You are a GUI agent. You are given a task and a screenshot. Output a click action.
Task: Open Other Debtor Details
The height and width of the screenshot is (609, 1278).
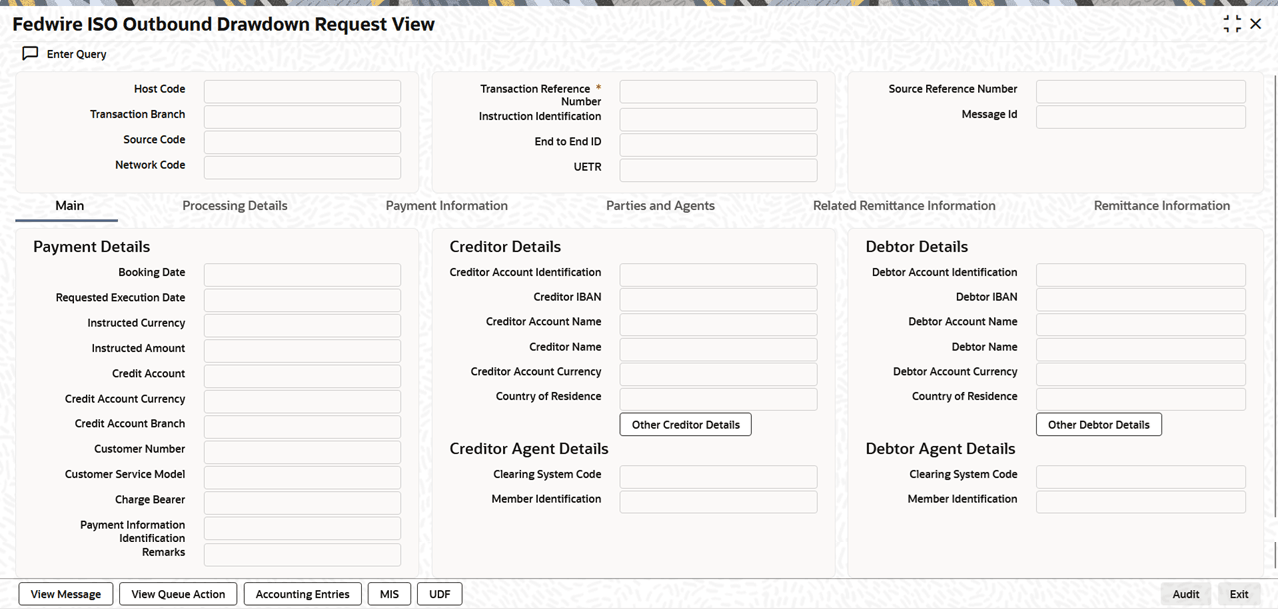[1099, 425]
